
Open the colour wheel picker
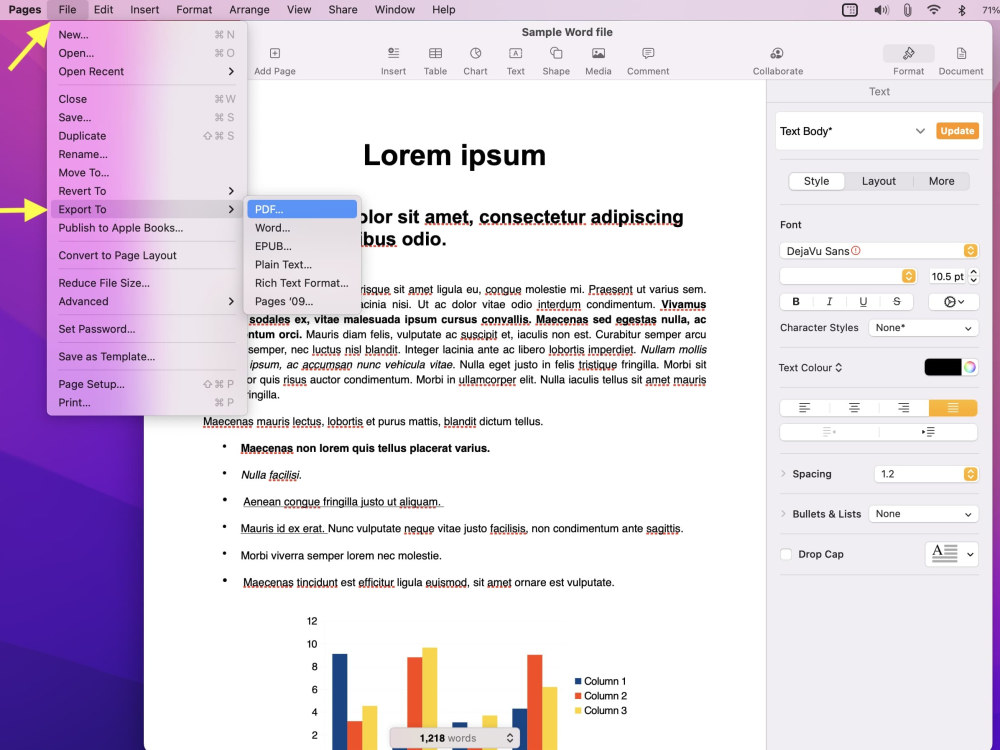click(x=969, y=367)
